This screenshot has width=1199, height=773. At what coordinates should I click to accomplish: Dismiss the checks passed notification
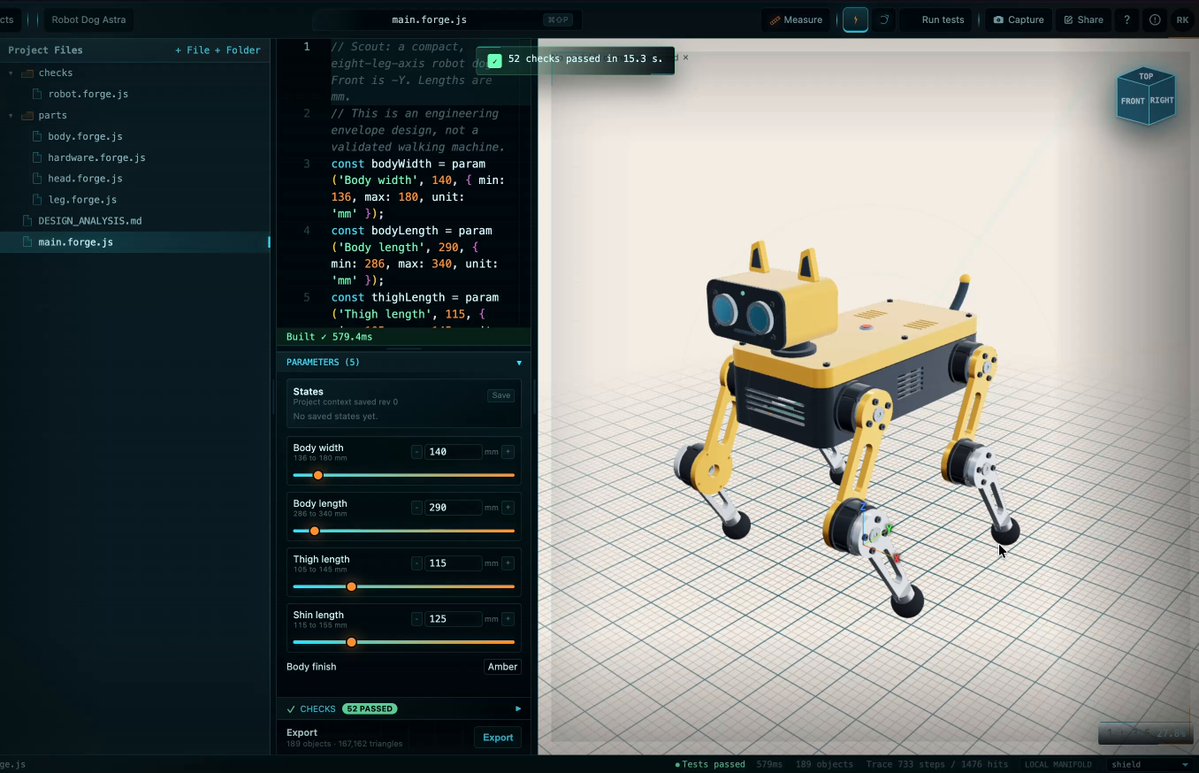click(685, 57)
